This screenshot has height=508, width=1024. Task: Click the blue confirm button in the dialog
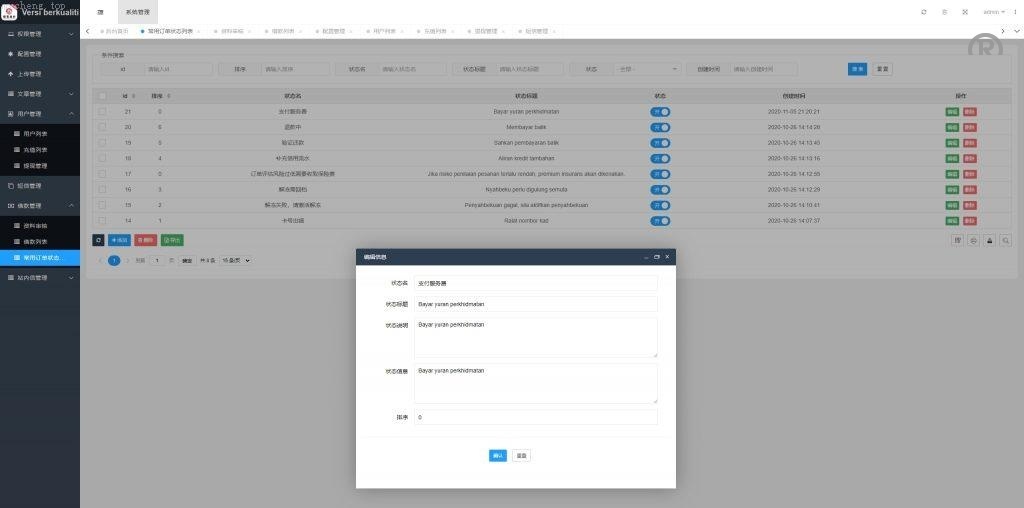point(497,455)
